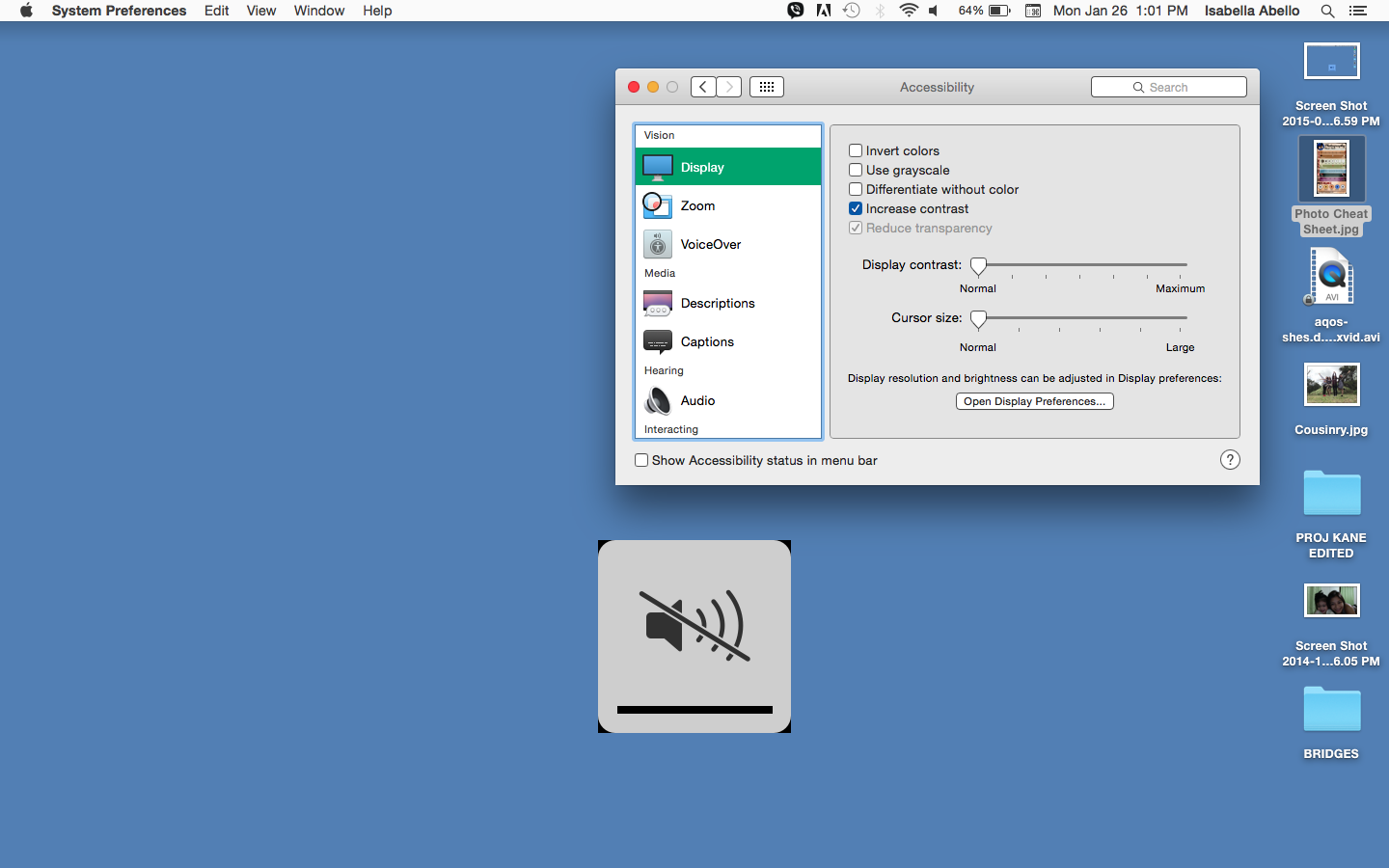1389x868 pixels.
Task: Open VoiceOver accessibility settings
Action: point(710,244)
